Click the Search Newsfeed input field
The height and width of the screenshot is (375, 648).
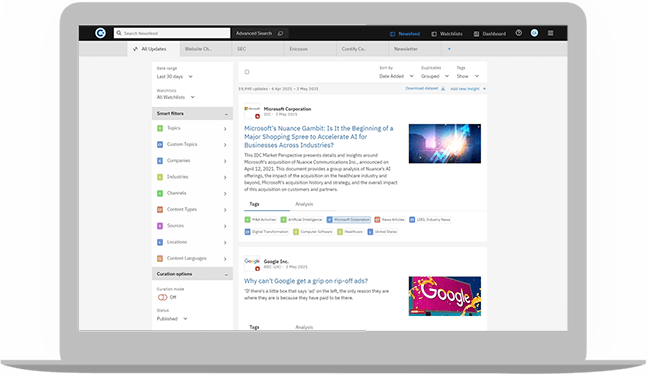[172, 33]
